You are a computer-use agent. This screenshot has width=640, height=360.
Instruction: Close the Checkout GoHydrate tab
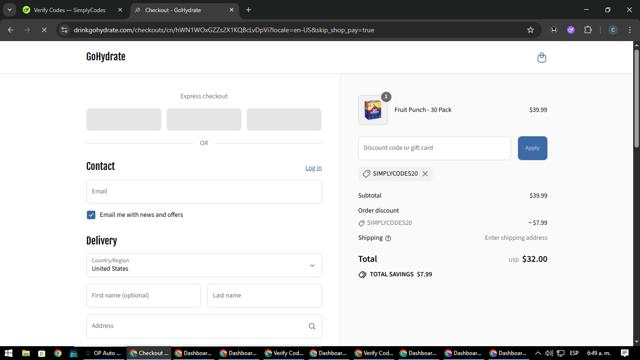click(x=231, y=10)
